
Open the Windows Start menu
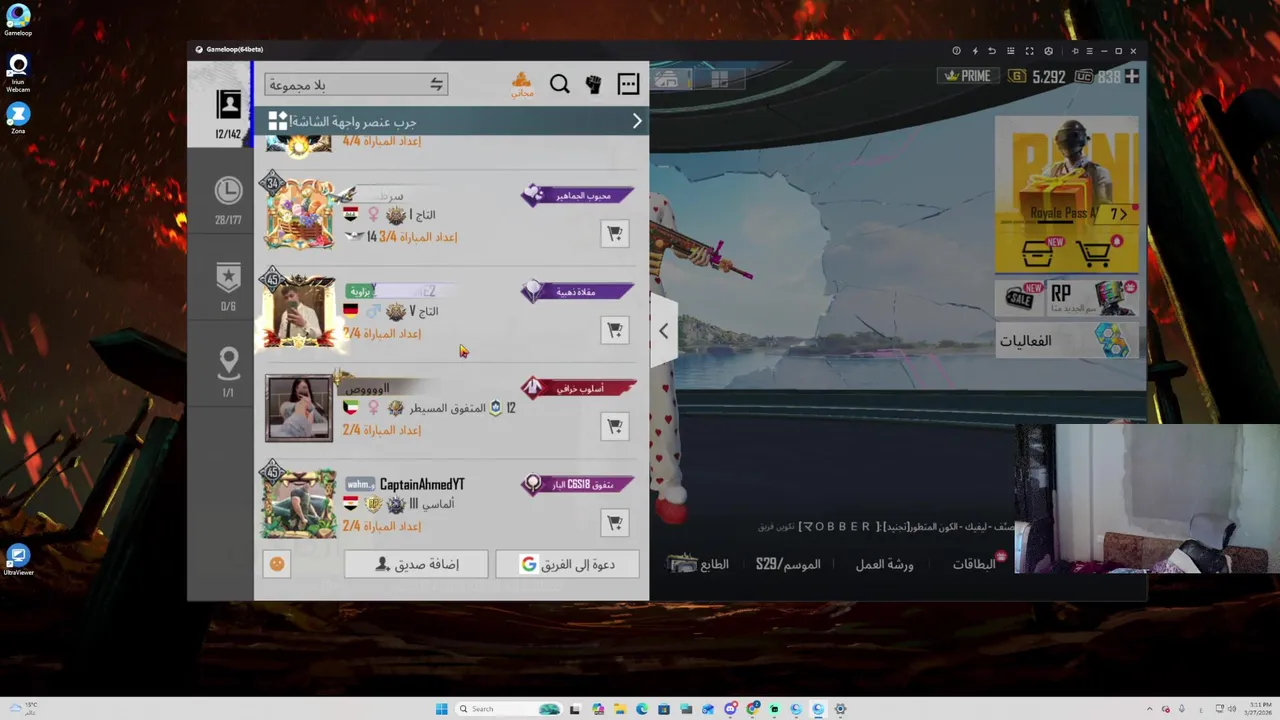441,709
